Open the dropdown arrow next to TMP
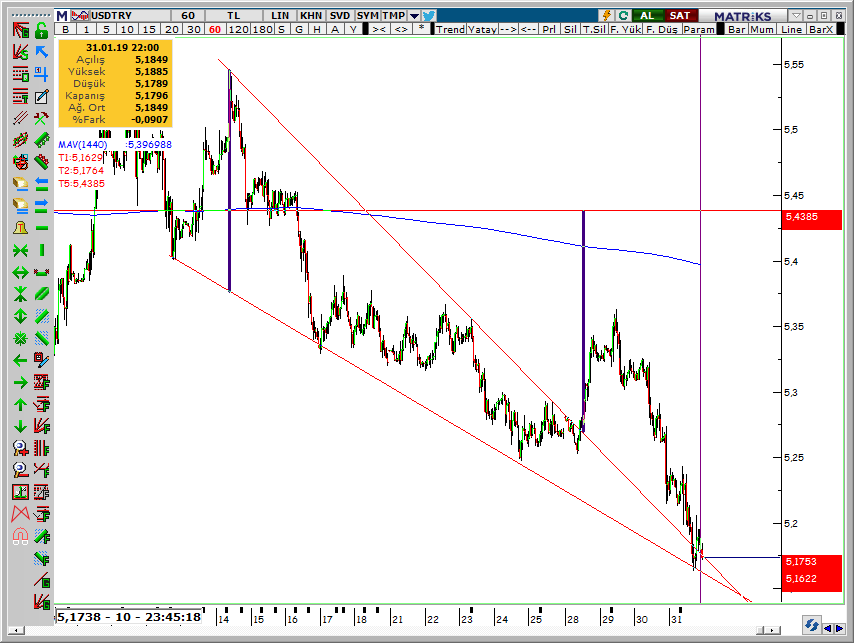854x643 pixels. coord(414,16)
